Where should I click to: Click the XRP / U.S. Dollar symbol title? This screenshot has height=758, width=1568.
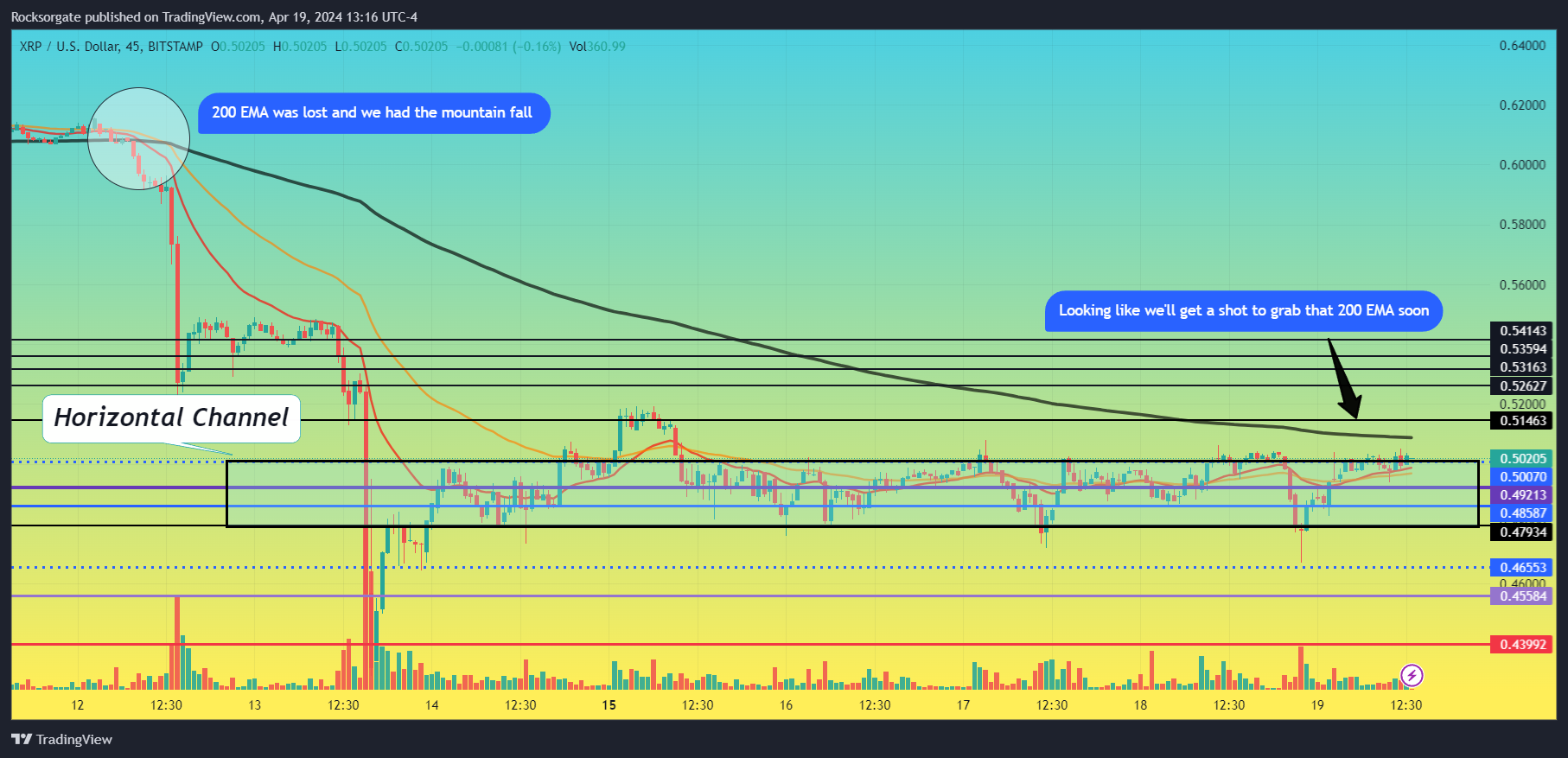tap(112, 47)
